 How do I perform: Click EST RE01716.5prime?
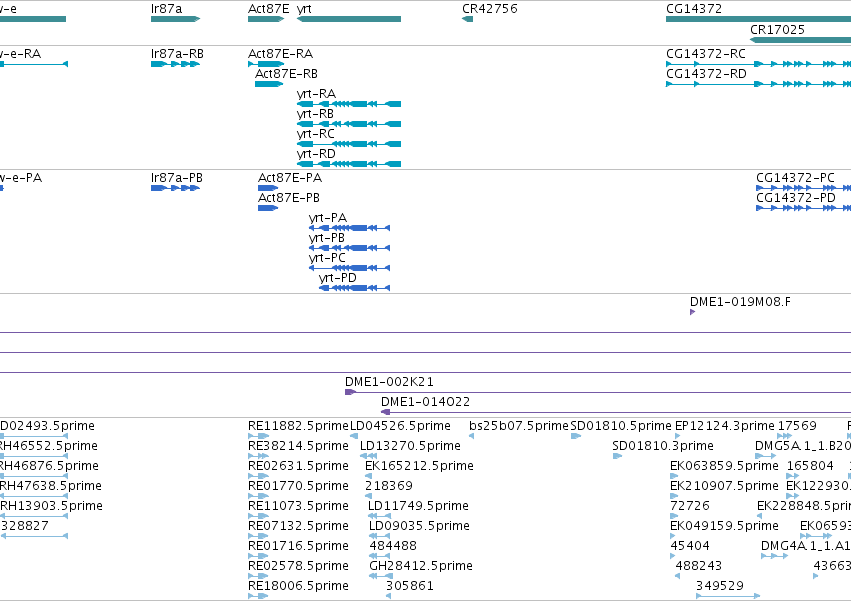point(258,556)
